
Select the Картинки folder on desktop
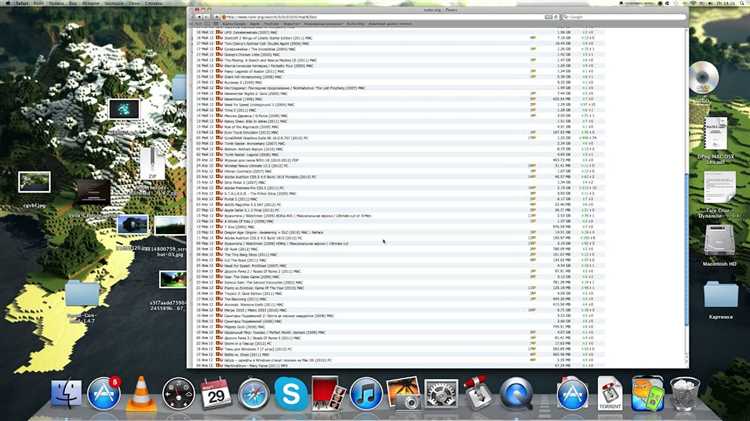point(720,295)
